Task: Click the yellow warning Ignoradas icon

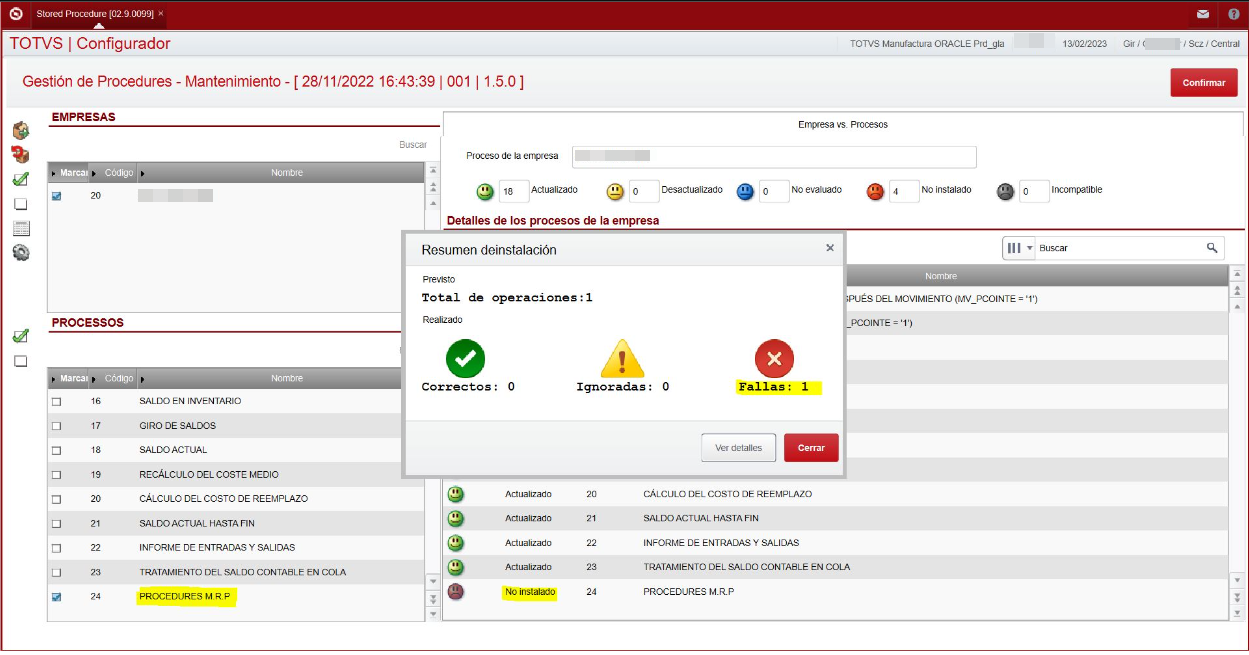Action: pyautogui.click(x=622, y=358)
